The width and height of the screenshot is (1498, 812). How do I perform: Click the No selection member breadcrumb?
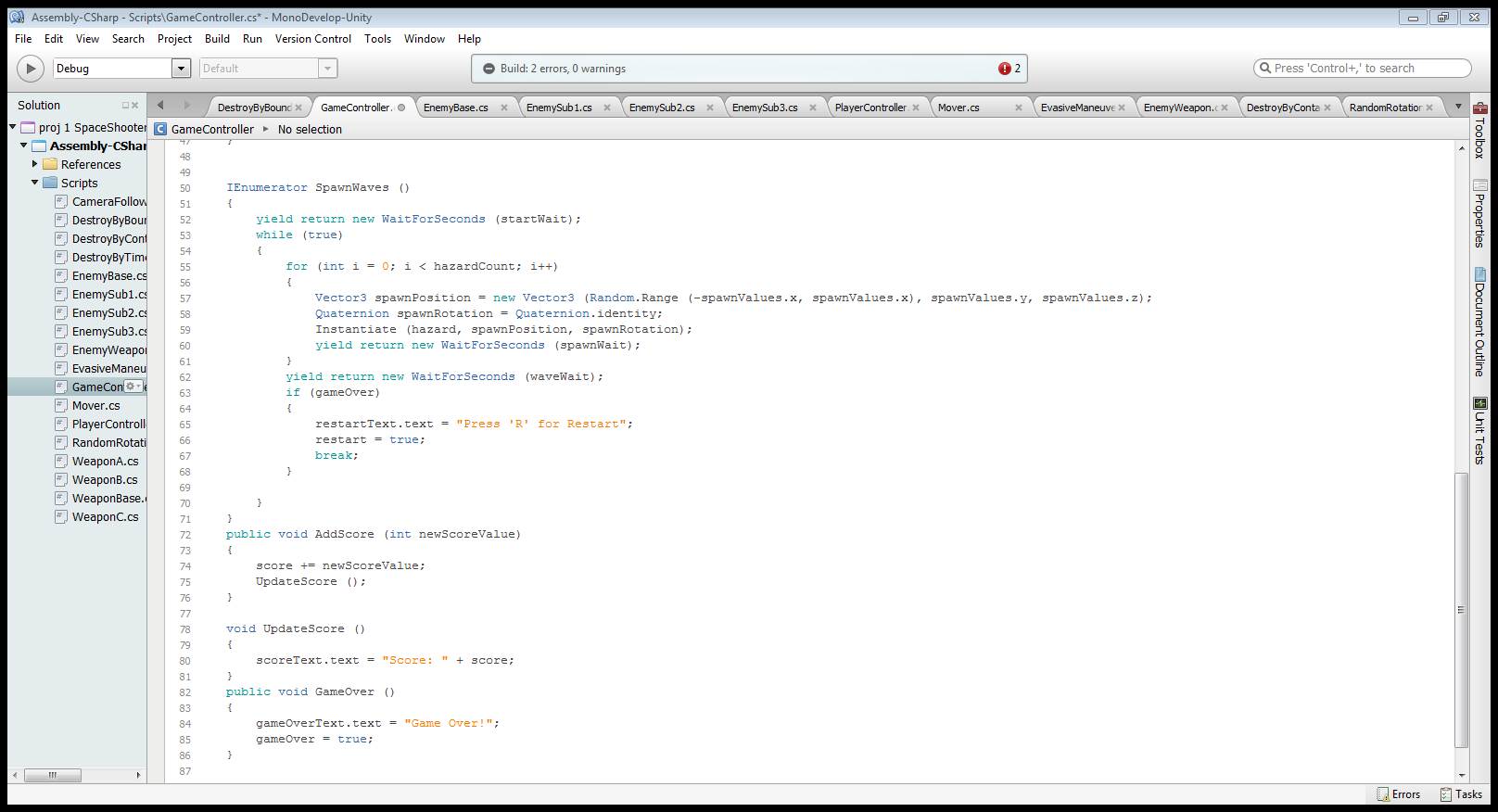[310, 130]
